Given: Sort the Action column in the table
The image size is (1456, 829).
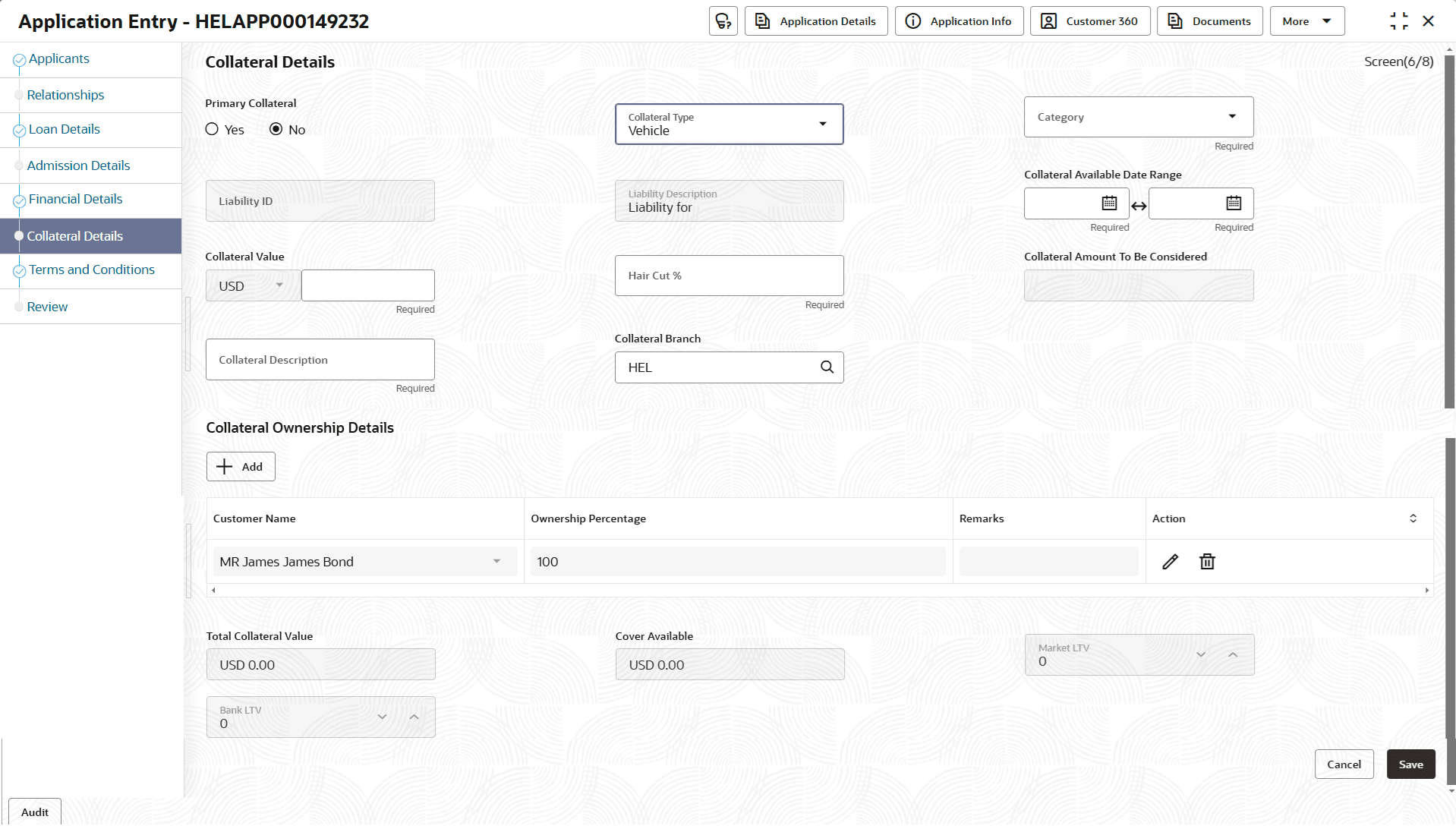Looking at the screenshot, I should (1413, 519).
